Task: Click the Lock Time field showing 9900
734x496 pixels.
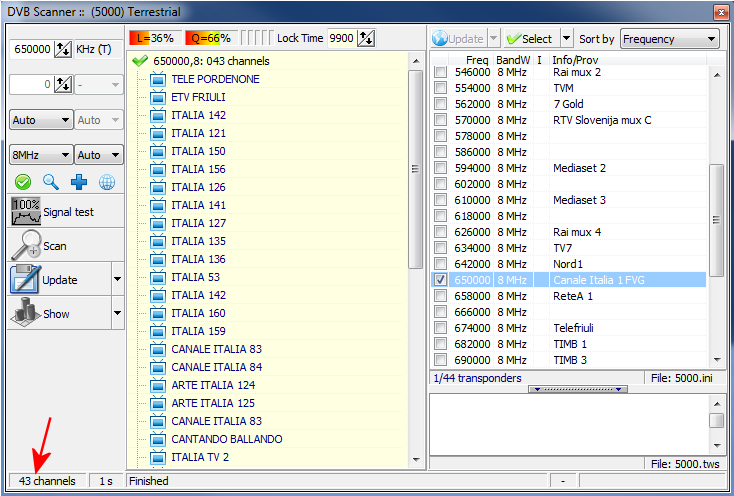Action: click(342, 38)
